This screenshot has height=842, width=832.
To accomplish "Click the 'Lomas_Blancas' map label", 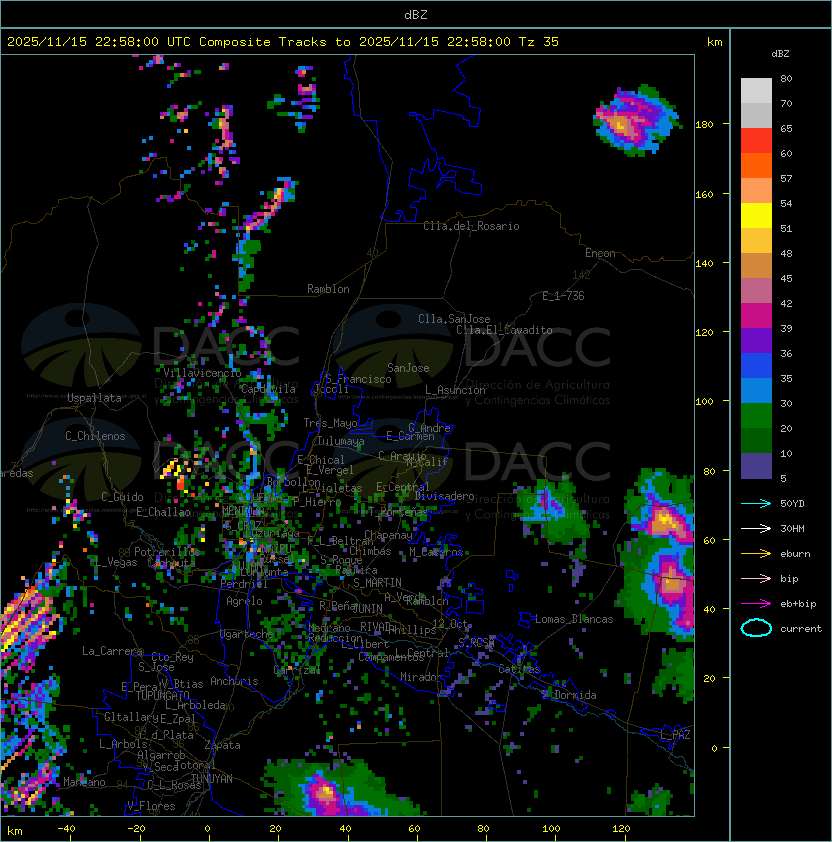I will [574, 619].
